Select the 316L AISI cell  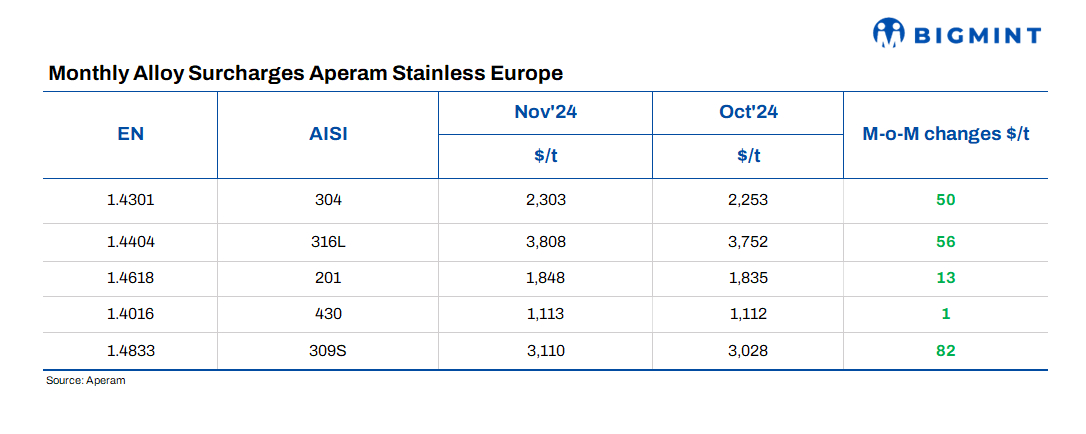point(328,241)
